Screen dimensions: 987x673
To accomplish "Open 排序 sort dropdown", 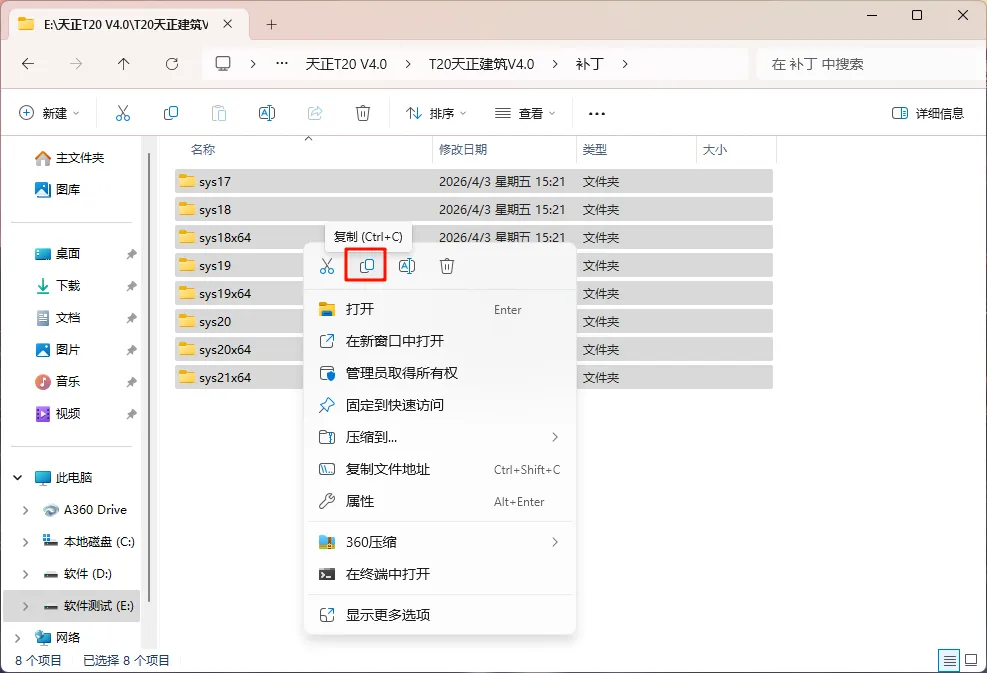I will click(x=436, y=113).
